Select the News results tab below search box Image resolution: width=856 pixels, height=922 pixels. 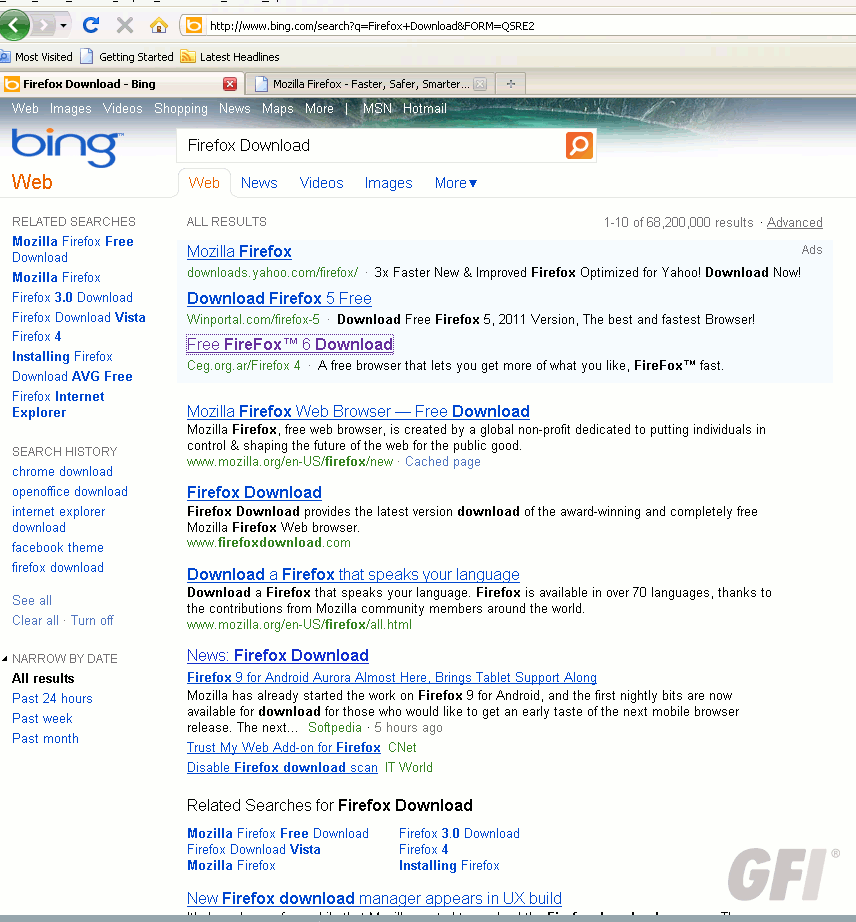click(259, 183)
